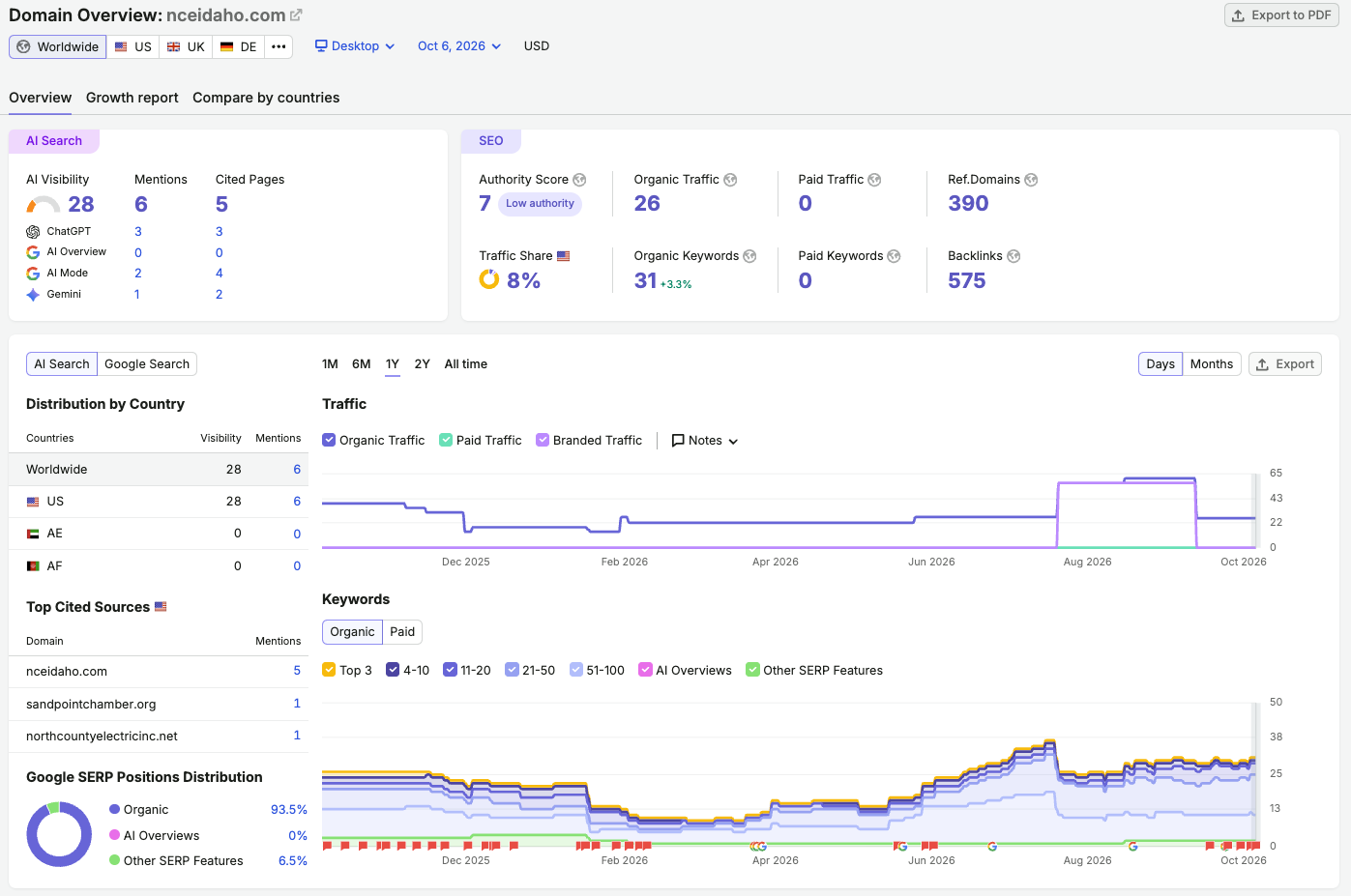Toggle the Branded Traffic checkbox
The width and height of the screenshot is (1351, 896).
click(x=543, y=440)
